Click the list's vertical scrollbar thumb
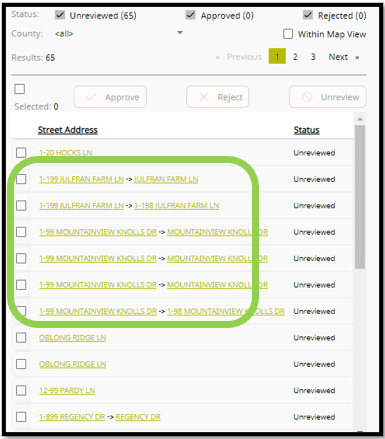 360,197
